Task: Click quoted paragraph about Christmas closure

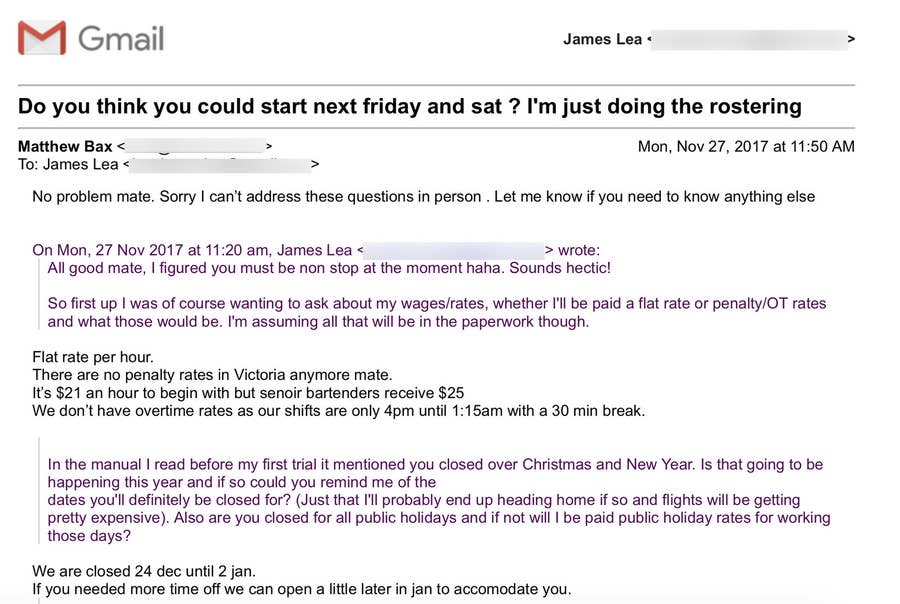Action: pyautogui.click(x=439, y=500)
